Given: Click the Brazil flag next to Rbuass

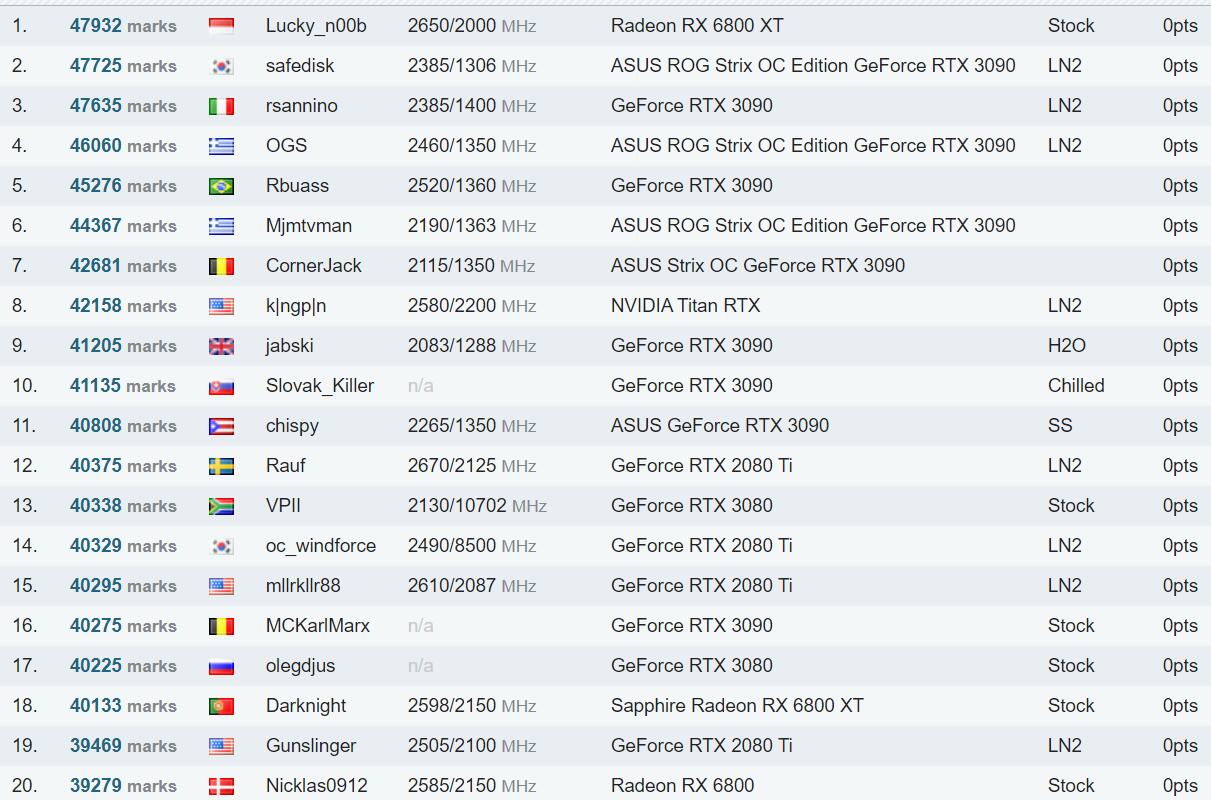Looking at the screenshot, I should pyautogui.click(x=221, y=186).
